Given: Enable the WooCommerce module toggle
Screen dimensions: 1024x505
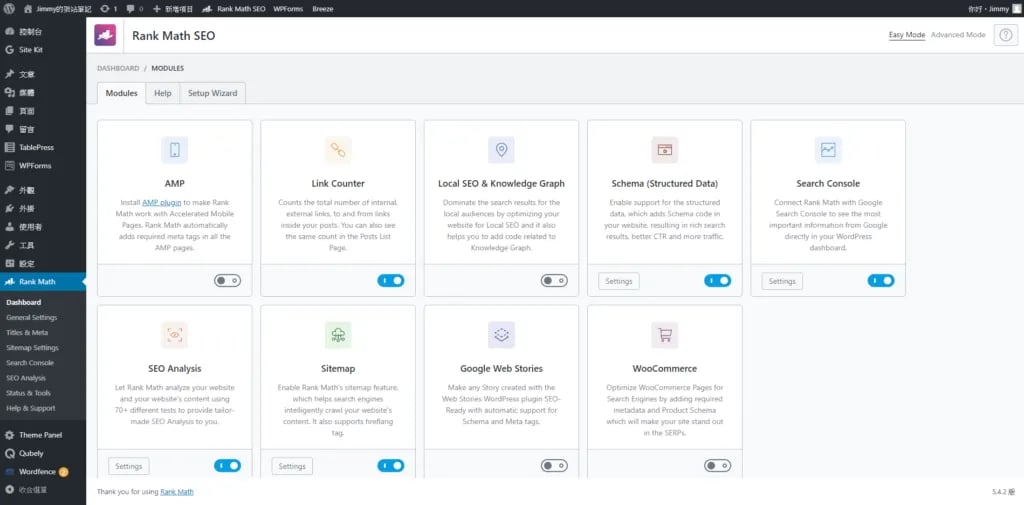Looking at the screenshot, I should [x=717, y=466].
